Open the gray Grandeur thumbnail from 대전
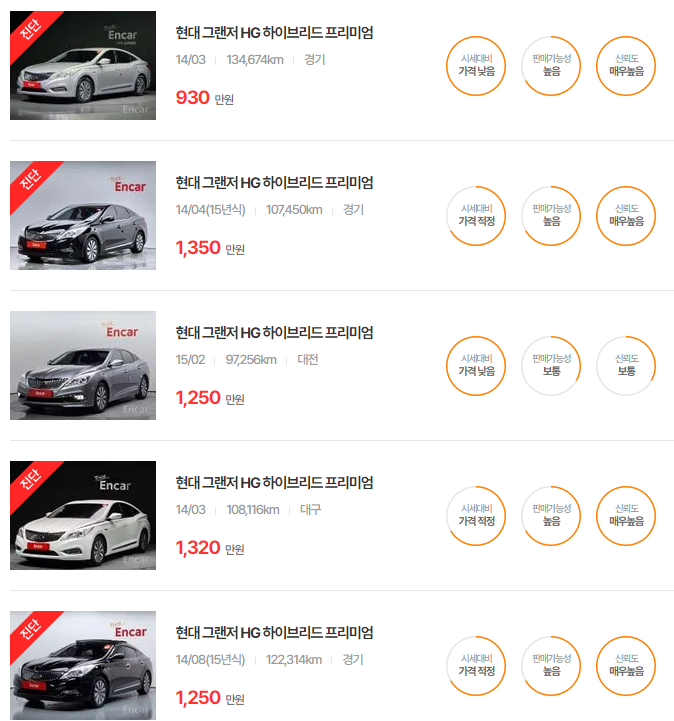The height and width of the screenshot is (721, 674). (83, 365)
